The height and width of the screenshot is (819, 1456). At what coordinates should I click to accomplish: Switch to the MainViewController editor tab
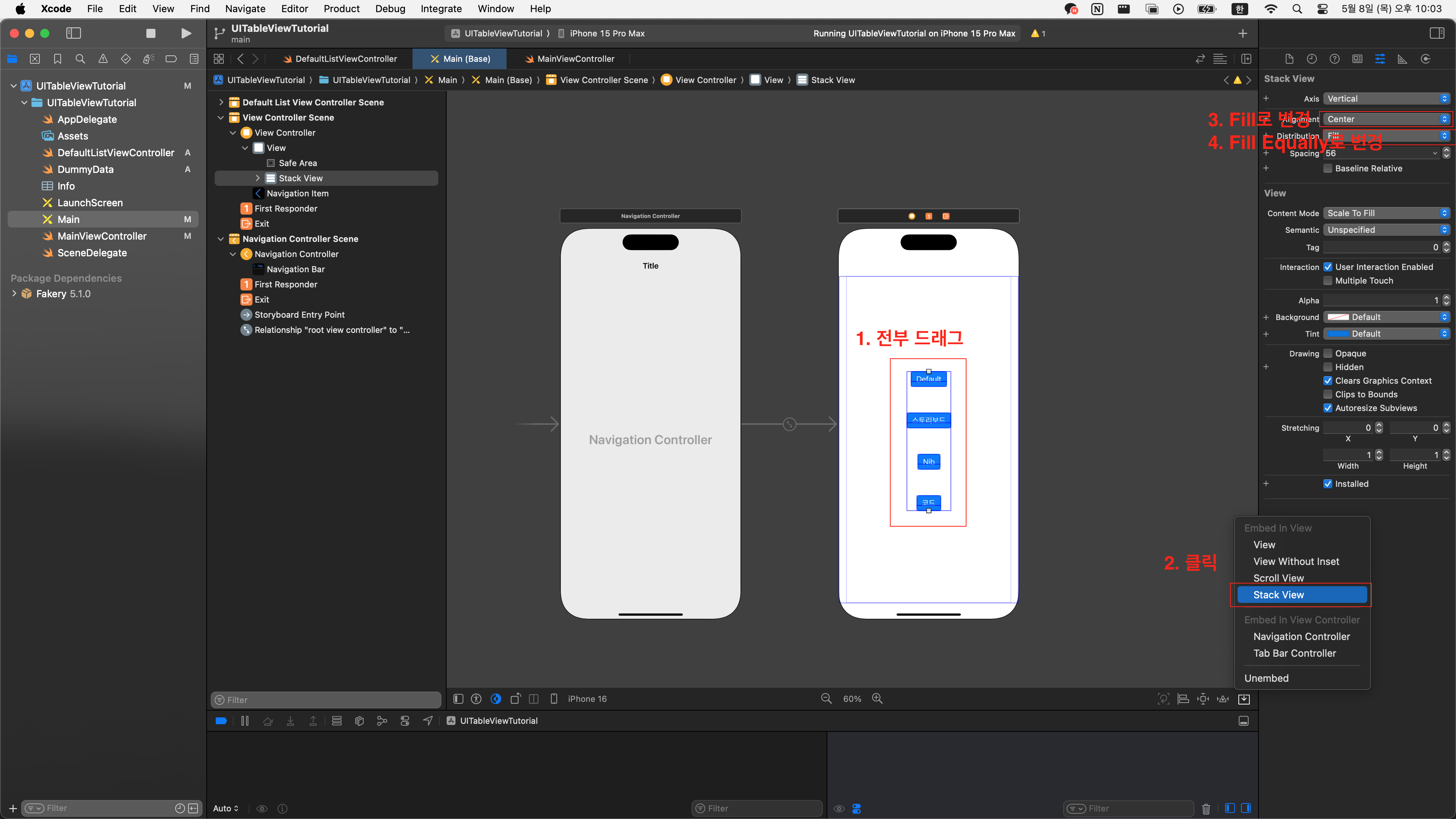tap(569, 59)
